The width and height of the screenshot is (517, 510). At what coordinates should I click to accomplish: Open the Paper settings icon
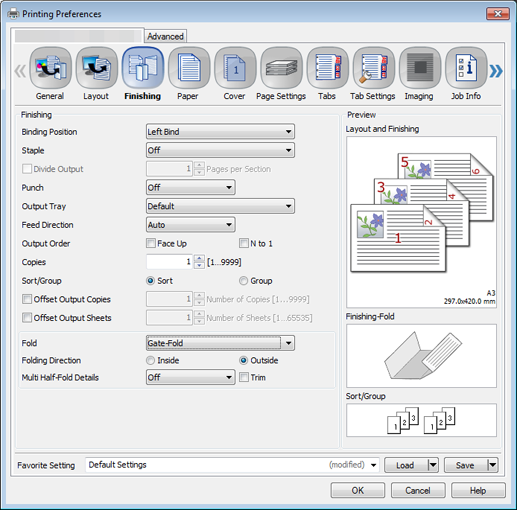(x=189, y=68)
